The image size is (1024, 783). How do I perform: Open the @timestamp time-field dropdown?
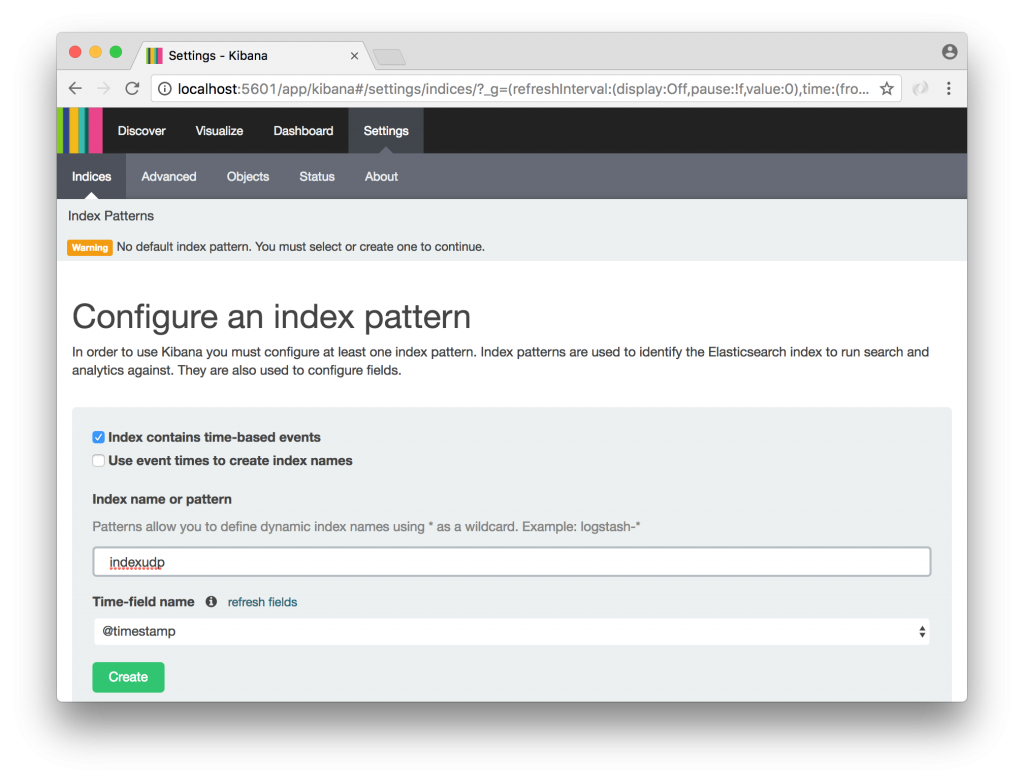click(x=512, y=631)
